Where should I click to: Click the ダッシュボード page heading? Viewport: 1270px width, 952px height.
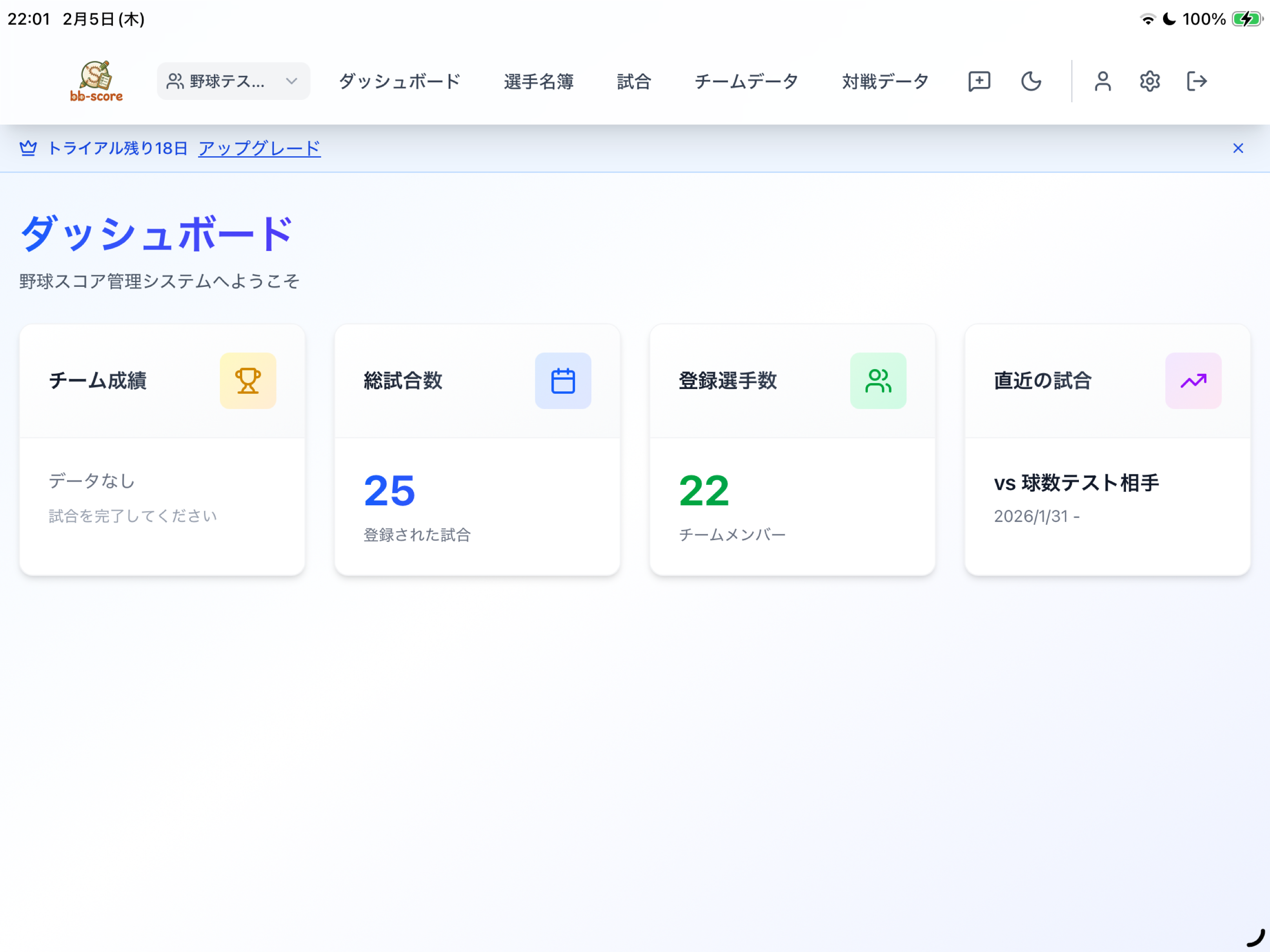(156, 233)
